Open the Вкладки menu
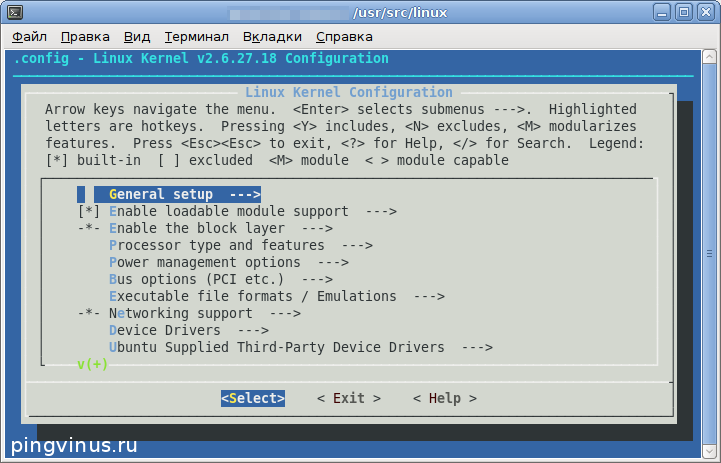The height and width of the screenshot is (463, 721). point(272,37)
